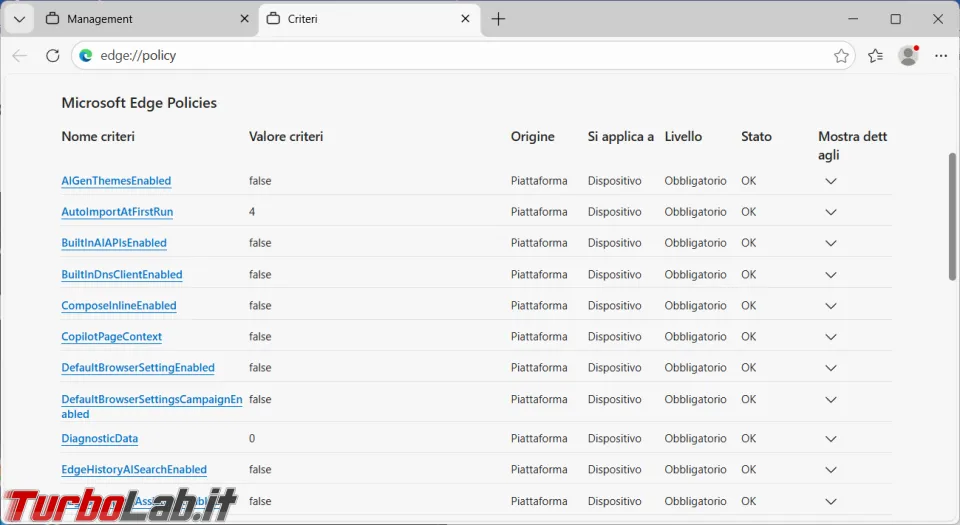This screenshot has width=960, height=525.
Task: Click the Microsoft Edge Policies heading
Action: [139, 103]
